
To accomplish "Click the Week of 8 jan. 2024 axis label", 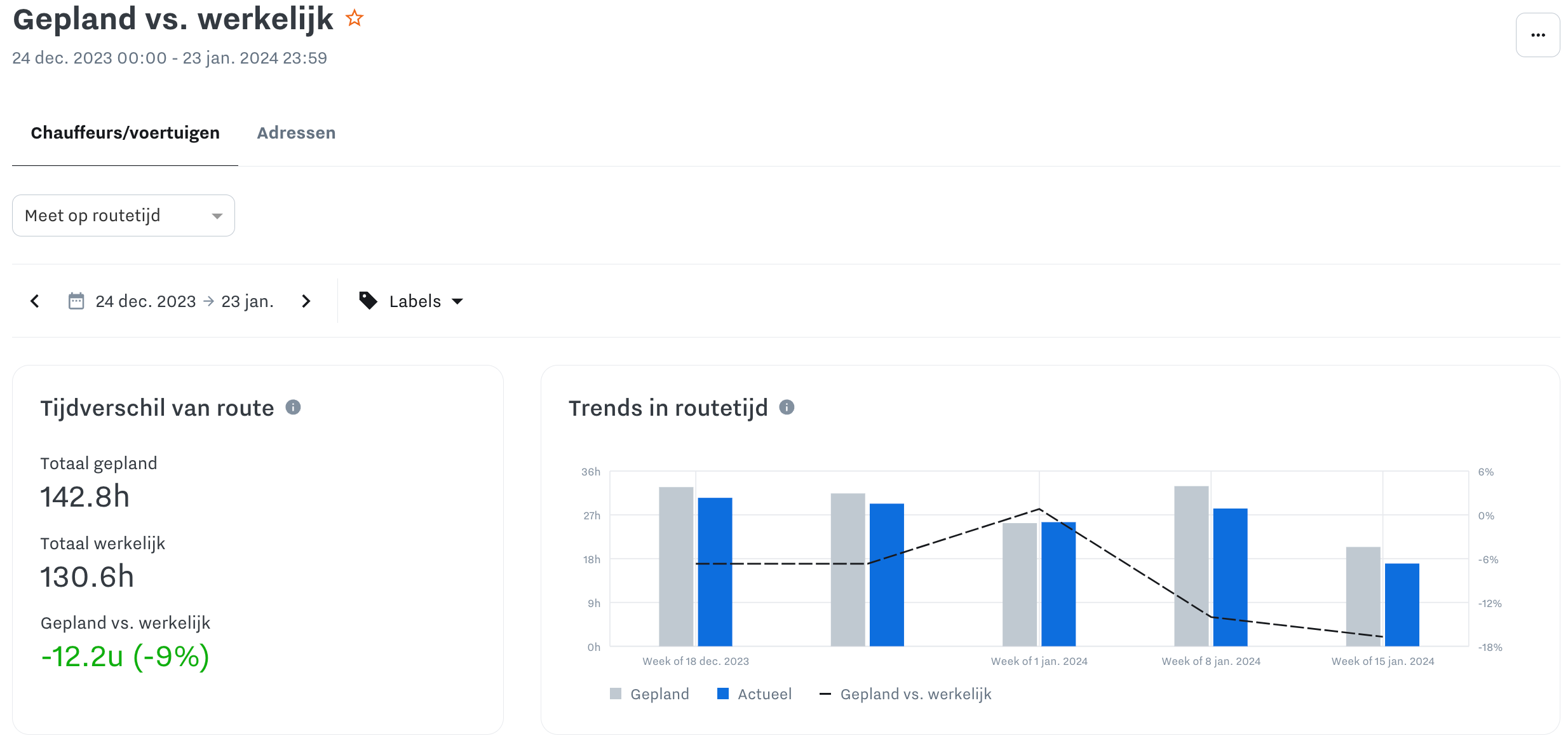I will pyautogui.click(x=1211, y=661).
